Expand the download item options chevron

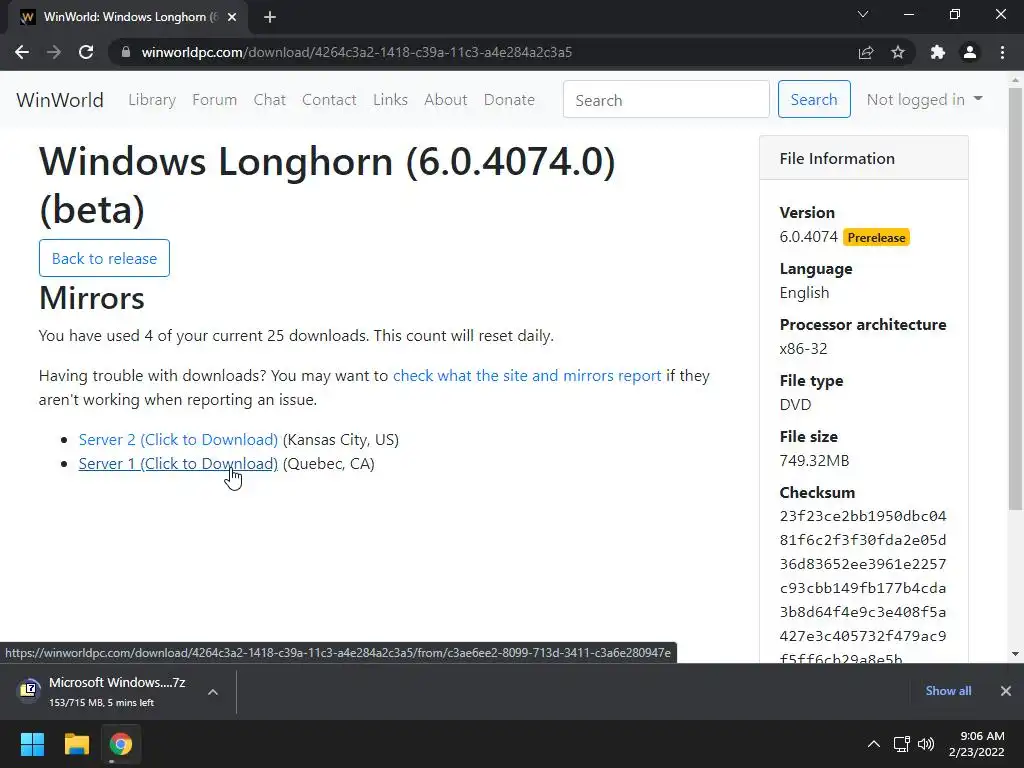(x=213, y=692)
